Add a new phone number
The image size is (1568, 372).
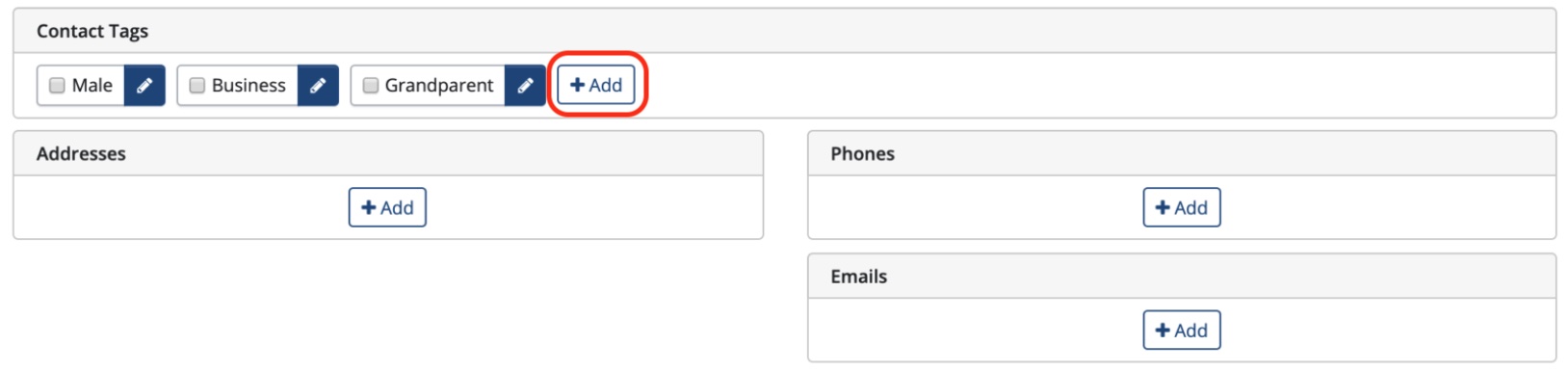pyautogui.click(x=1182, y=207)
